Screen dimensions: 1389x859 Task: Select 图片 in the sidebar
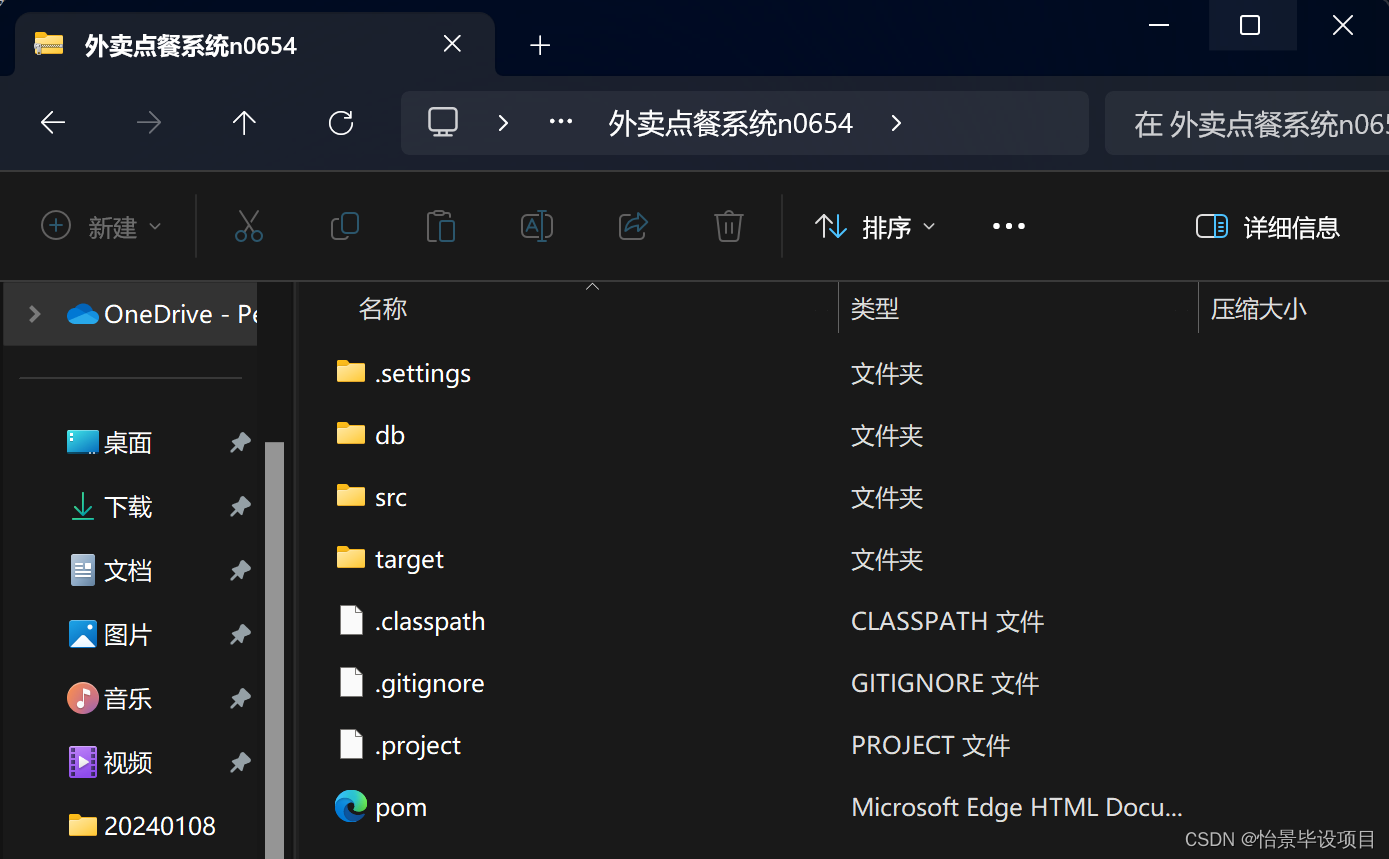pyautogui.click(x=125, y=634)
